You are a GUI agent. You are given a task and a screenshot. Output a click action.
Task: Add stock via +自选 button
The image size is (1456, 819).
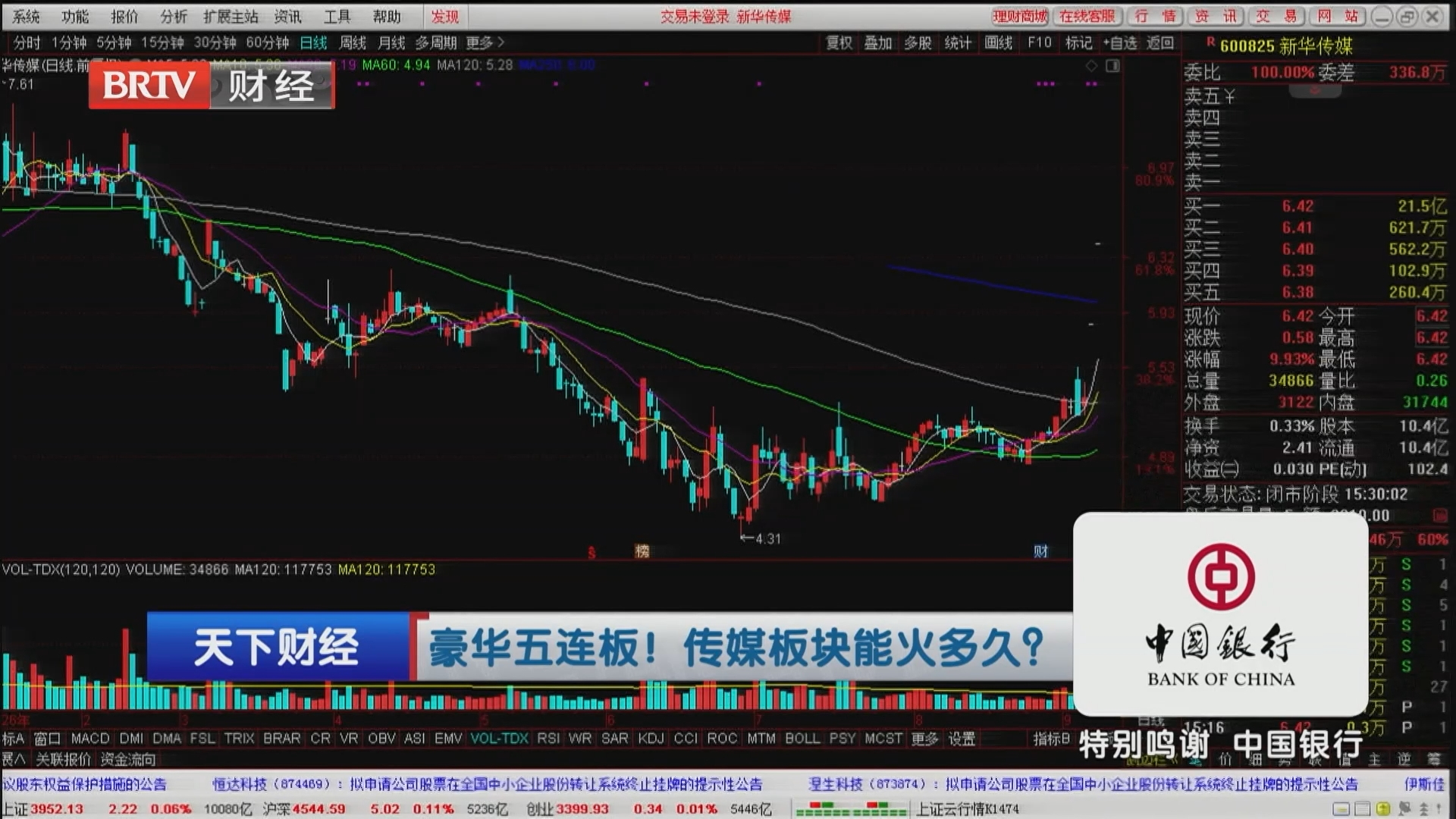pyautogui.click(x=1120, y=43)
